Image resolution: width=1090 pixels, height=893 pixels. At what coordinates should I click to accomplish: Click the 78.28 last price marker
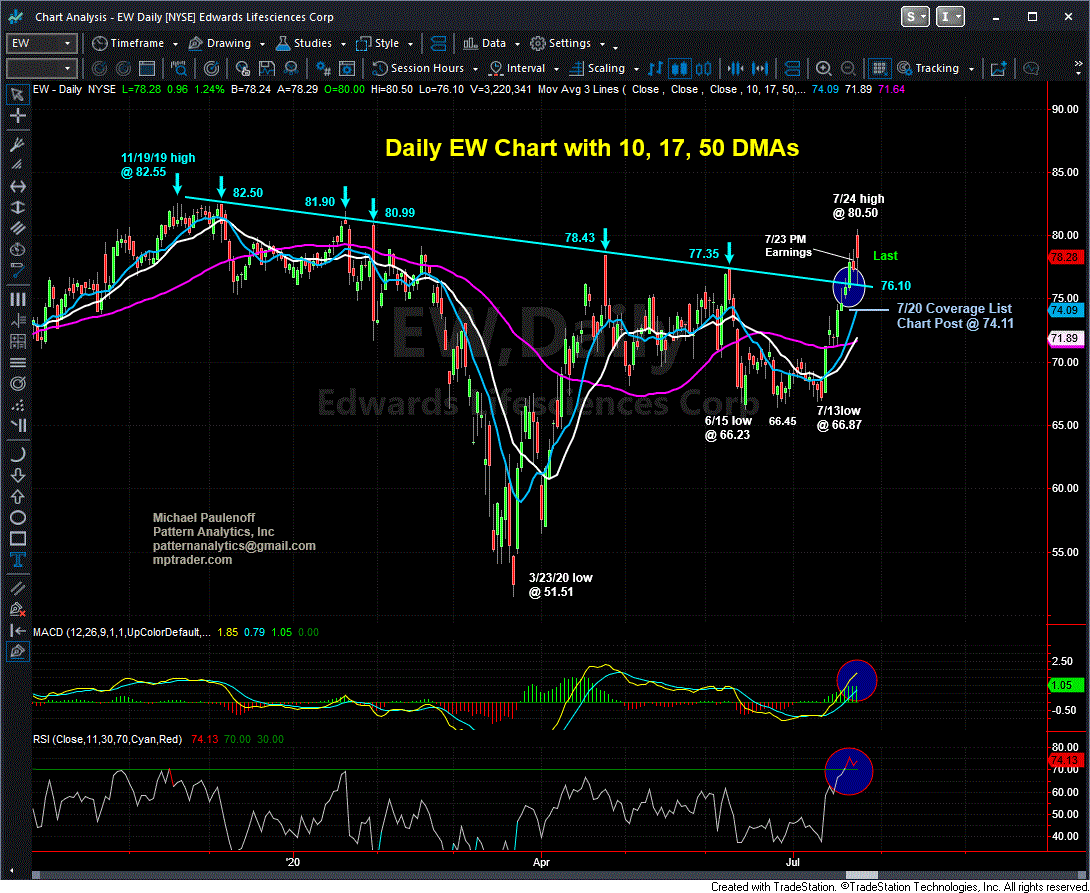tap(1064, 257)
